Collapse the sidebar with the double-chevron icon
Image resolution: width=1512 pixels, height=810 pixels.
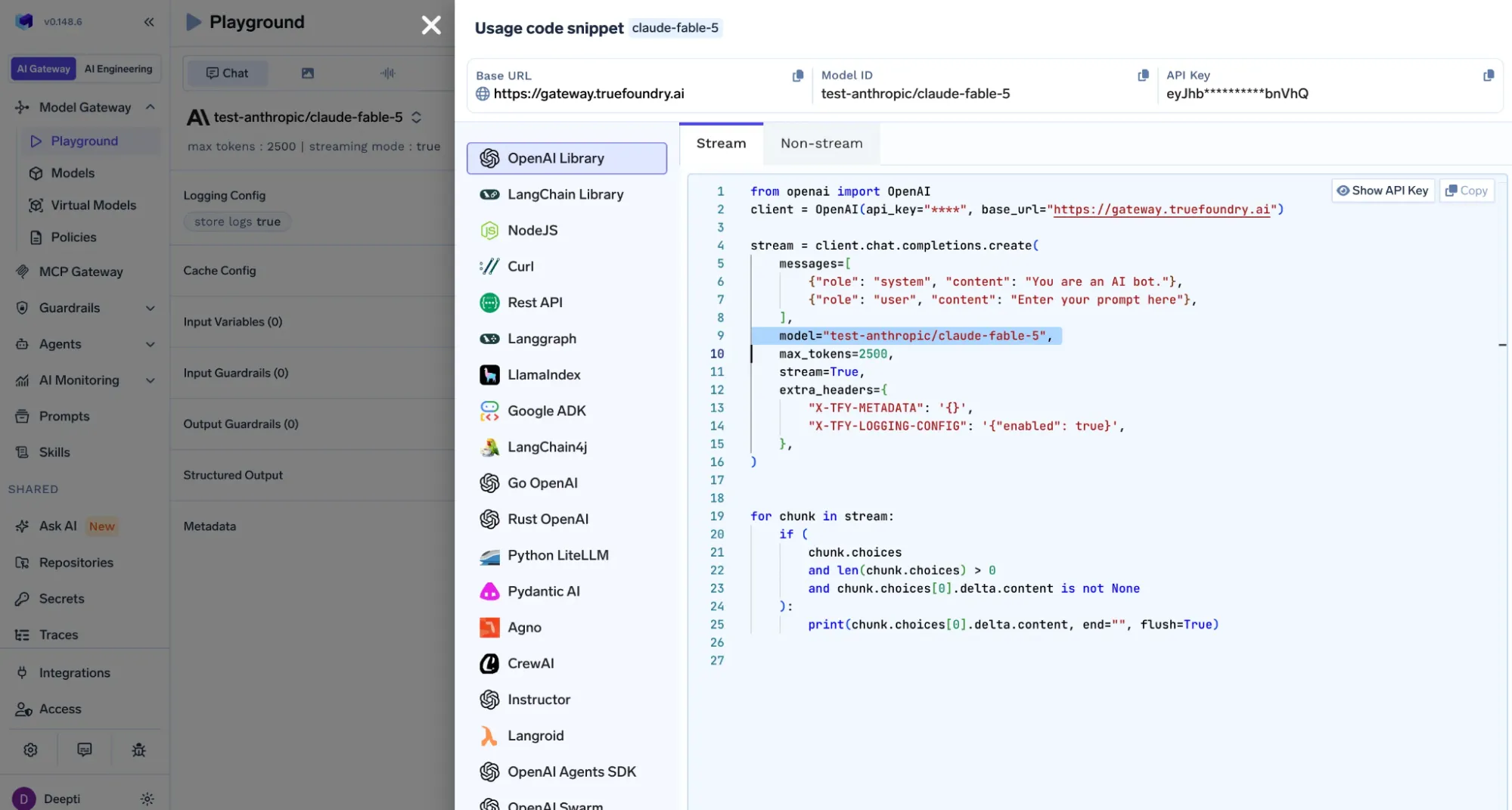[x=149, y=22]
